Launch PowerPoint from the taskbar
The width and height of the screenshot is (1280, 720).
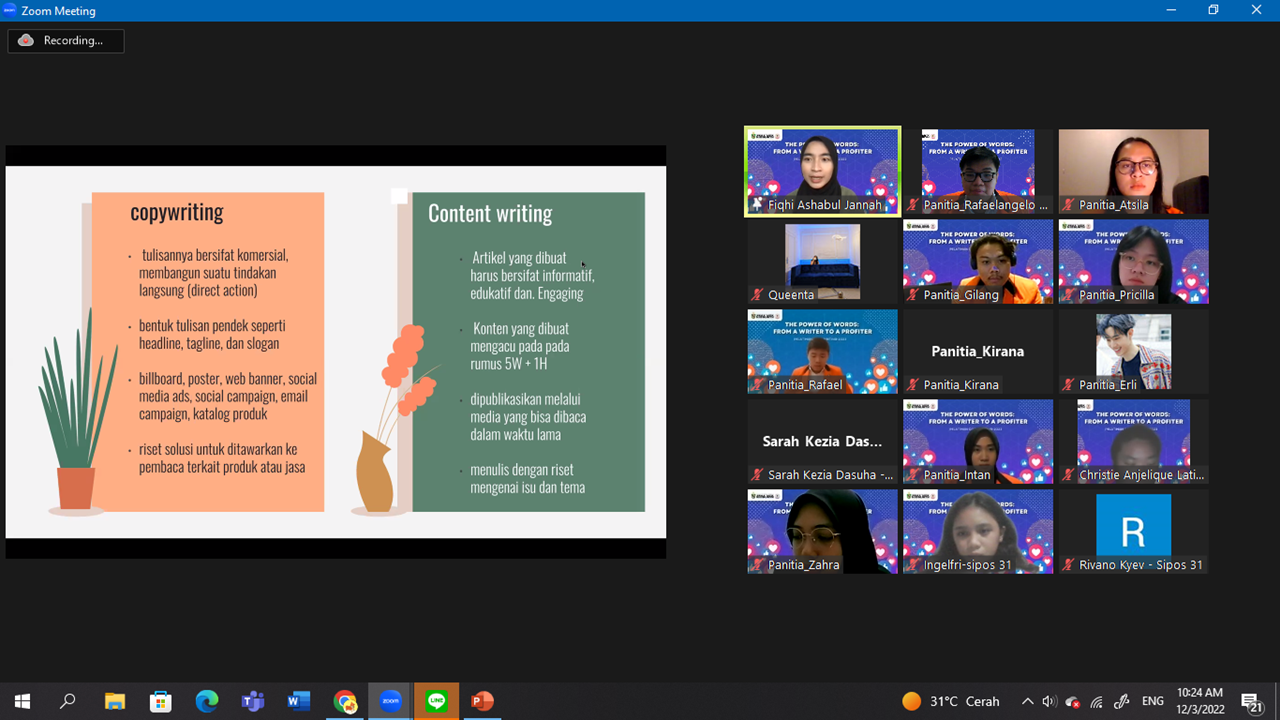point(483,701)
